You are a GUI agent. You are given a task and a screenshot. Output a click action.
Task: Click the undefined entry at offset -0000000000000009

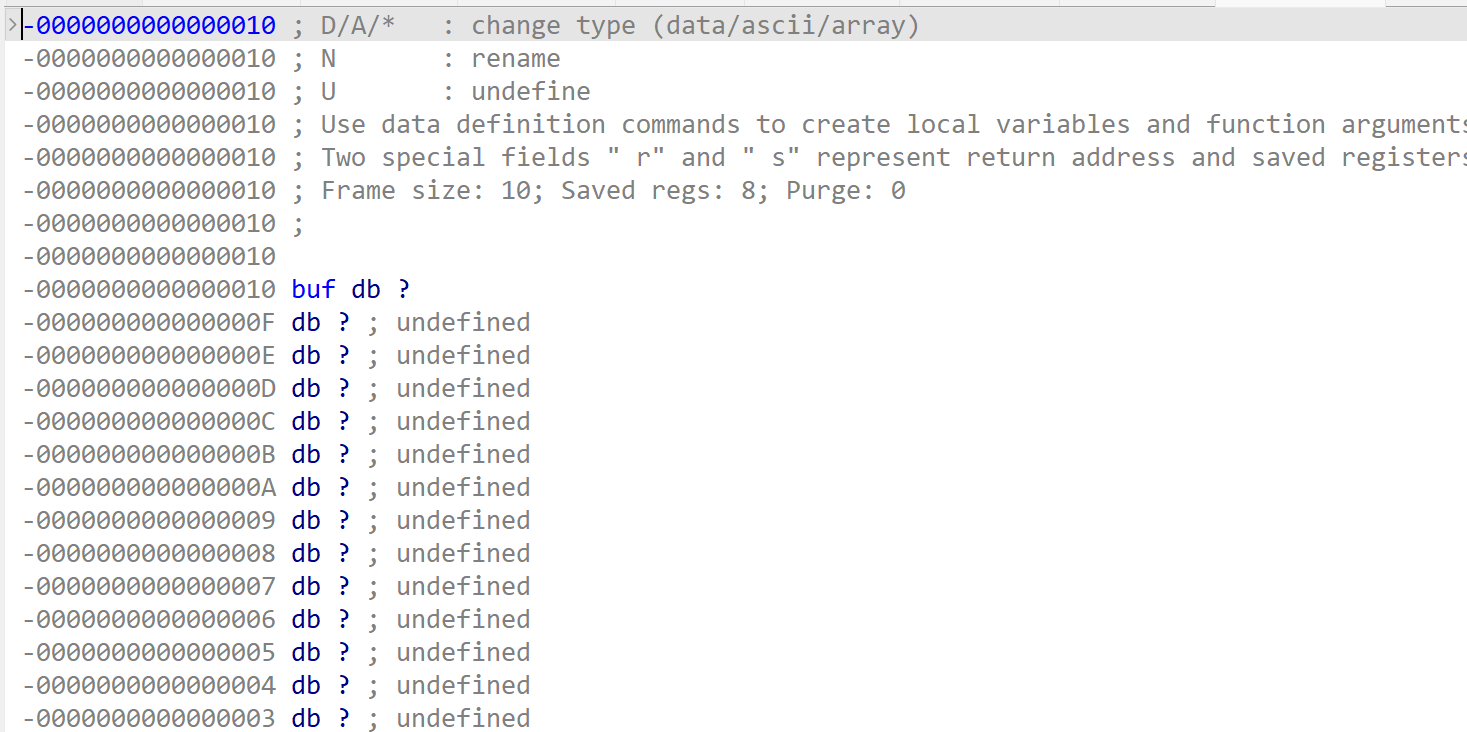276,520
